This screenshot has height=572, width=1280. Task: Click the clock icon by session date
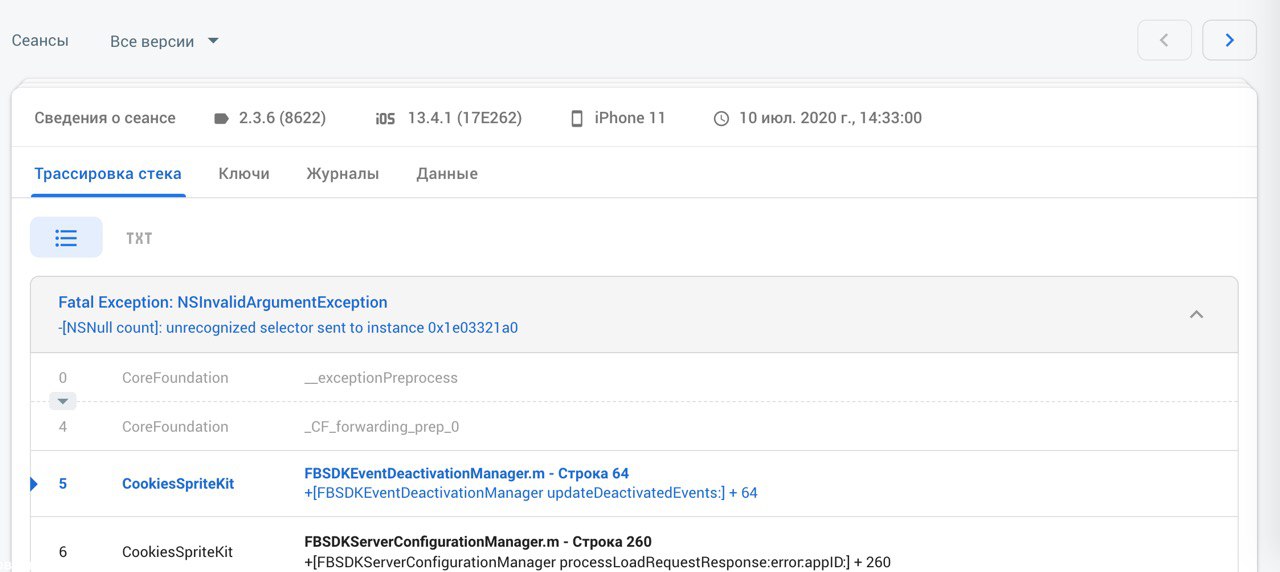pos(721,118)
